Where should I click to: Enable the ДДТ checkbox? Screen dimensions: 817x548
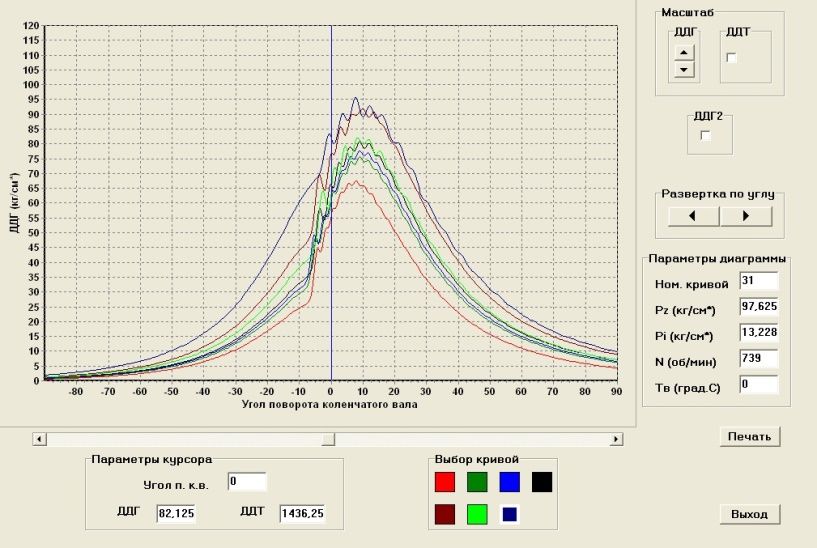point(731,58)
